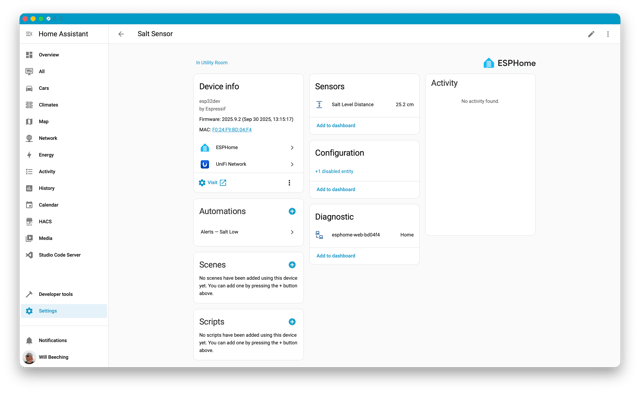Open the All dashboard icon in sidebar
Viewport: 640px width, 393px height.
pos(29,71)
